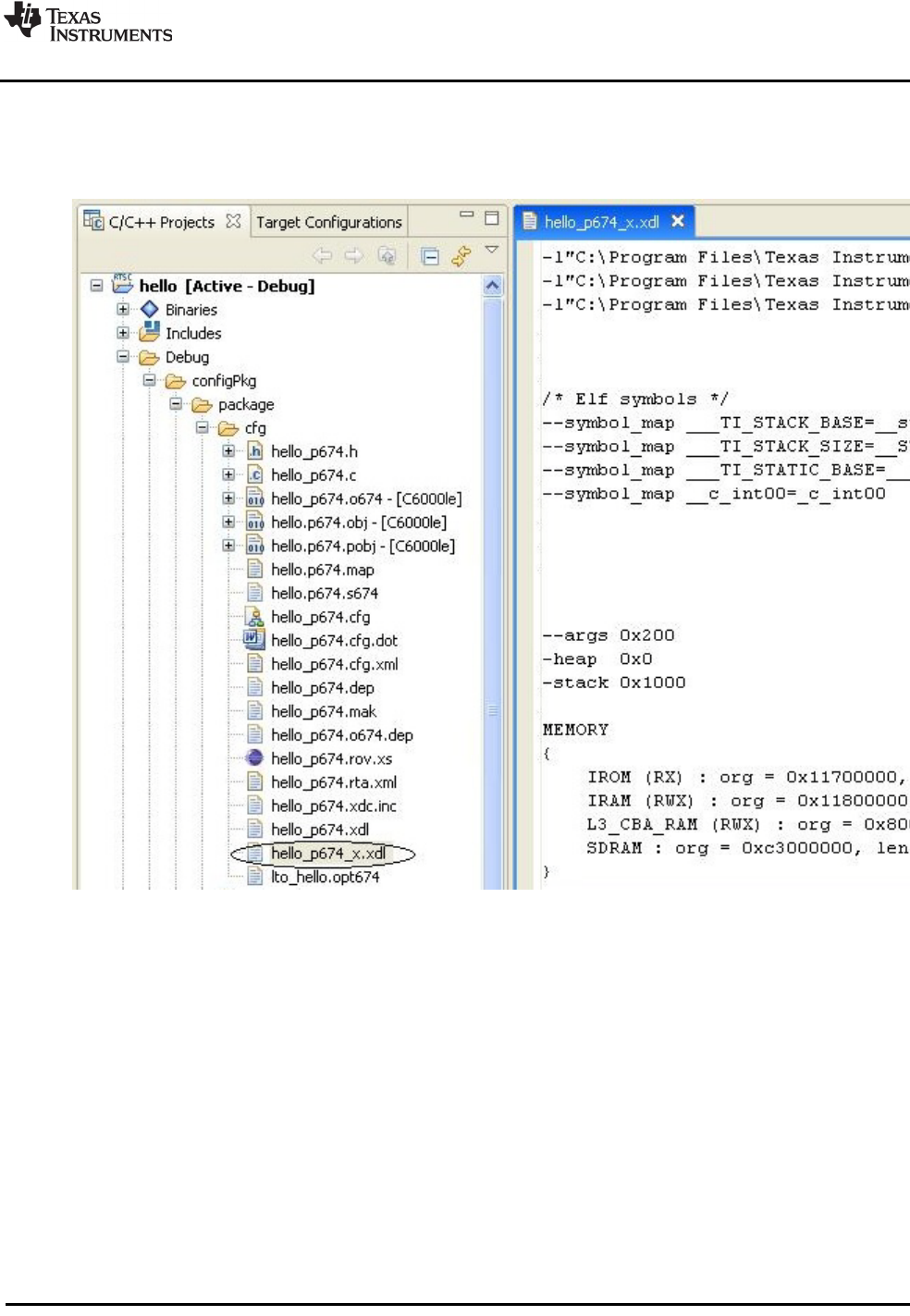The height and width of the screenshot is (1316, 910).
Task: Click the '--args 0x200' line in editor
Action: 609,635
